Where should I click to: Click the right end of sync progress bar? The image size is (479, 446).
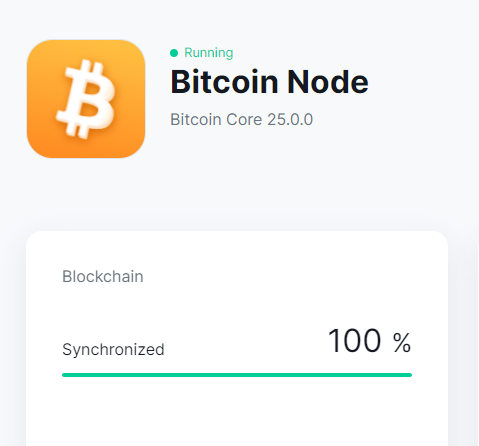409,375
